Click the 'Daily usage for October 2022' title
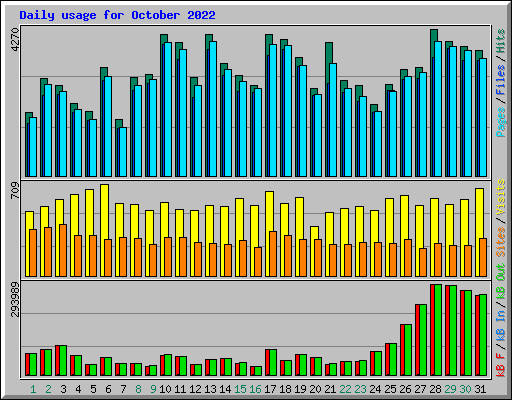512x400 pixels. 117,15
